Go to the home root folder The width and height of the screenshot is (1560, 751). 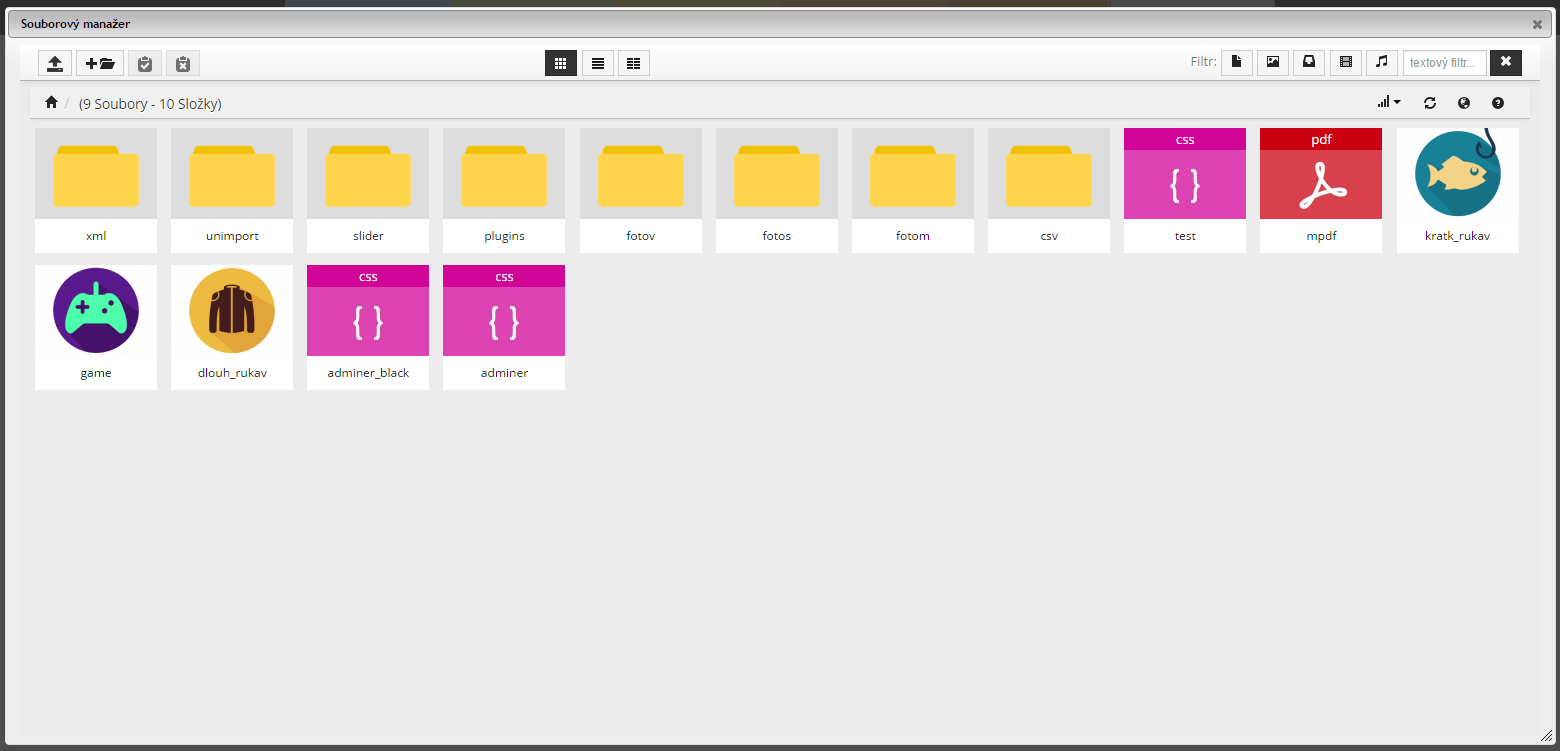tap(51, 102)
